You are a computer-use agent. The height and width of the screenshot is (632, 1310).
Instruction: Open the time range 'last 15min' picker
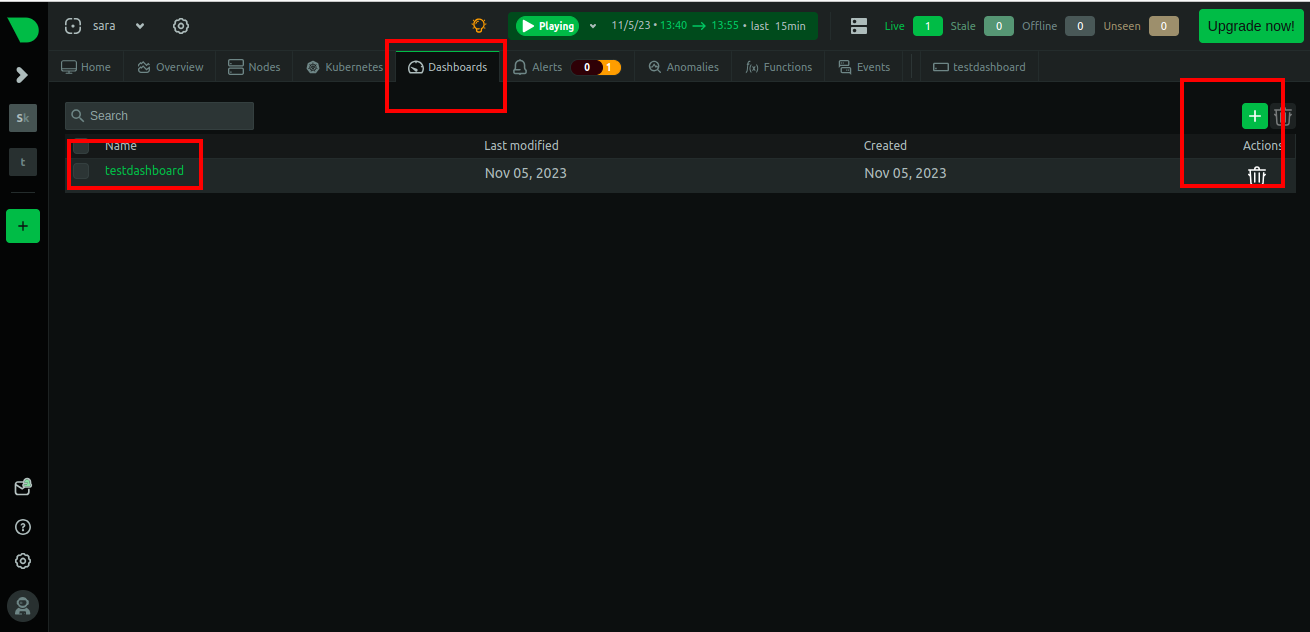click(x=709, y=26)
